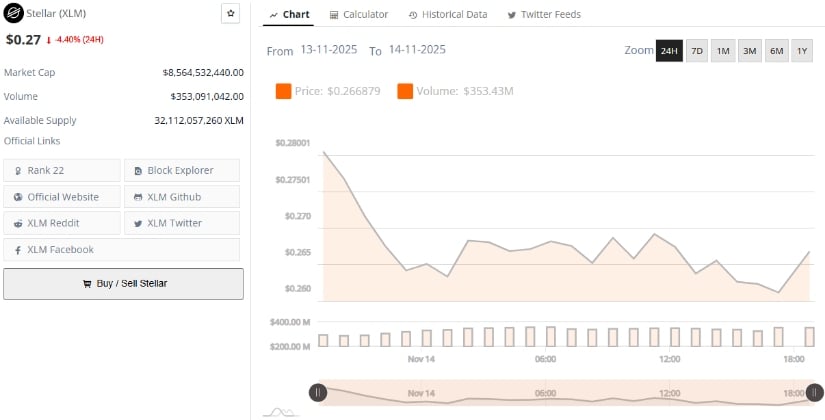Select the 1M zoom range
Image resolution: width=825 pixels, height=420 pixels.
pyautogui.click(x=723, y=51)
